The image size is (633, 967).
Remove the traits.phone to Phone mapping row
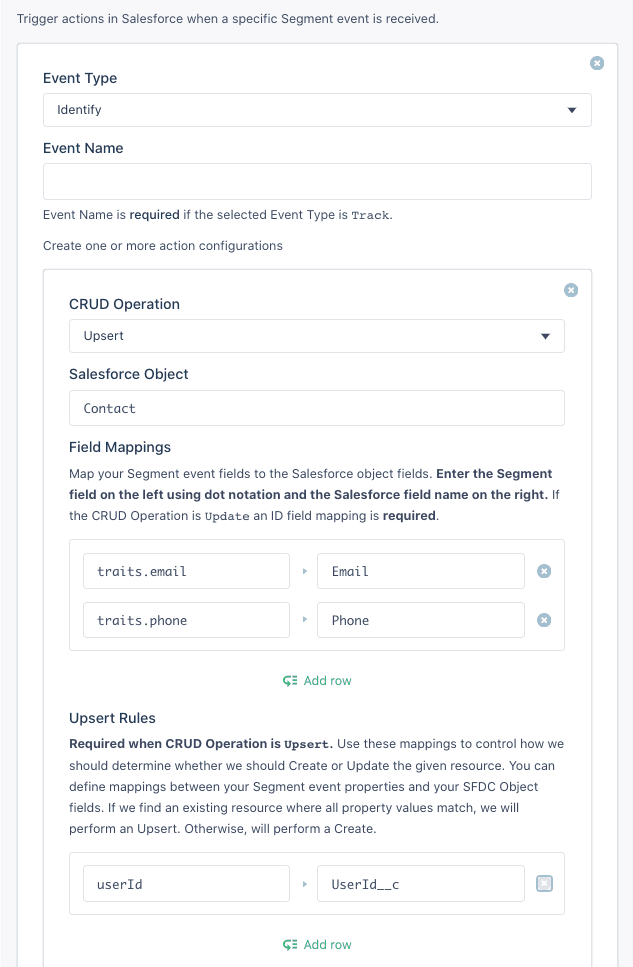(544, 619)
